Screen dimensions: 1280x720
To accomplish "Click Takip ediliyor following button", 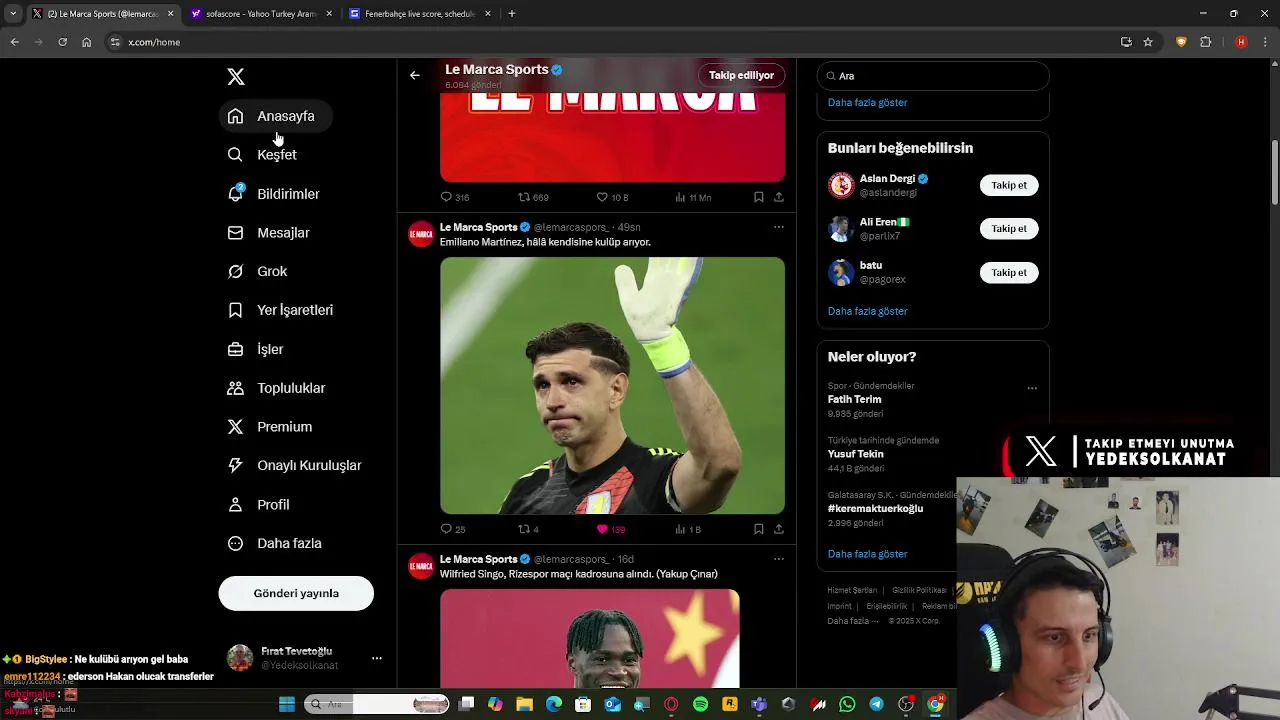I will [x=741, y=75].
